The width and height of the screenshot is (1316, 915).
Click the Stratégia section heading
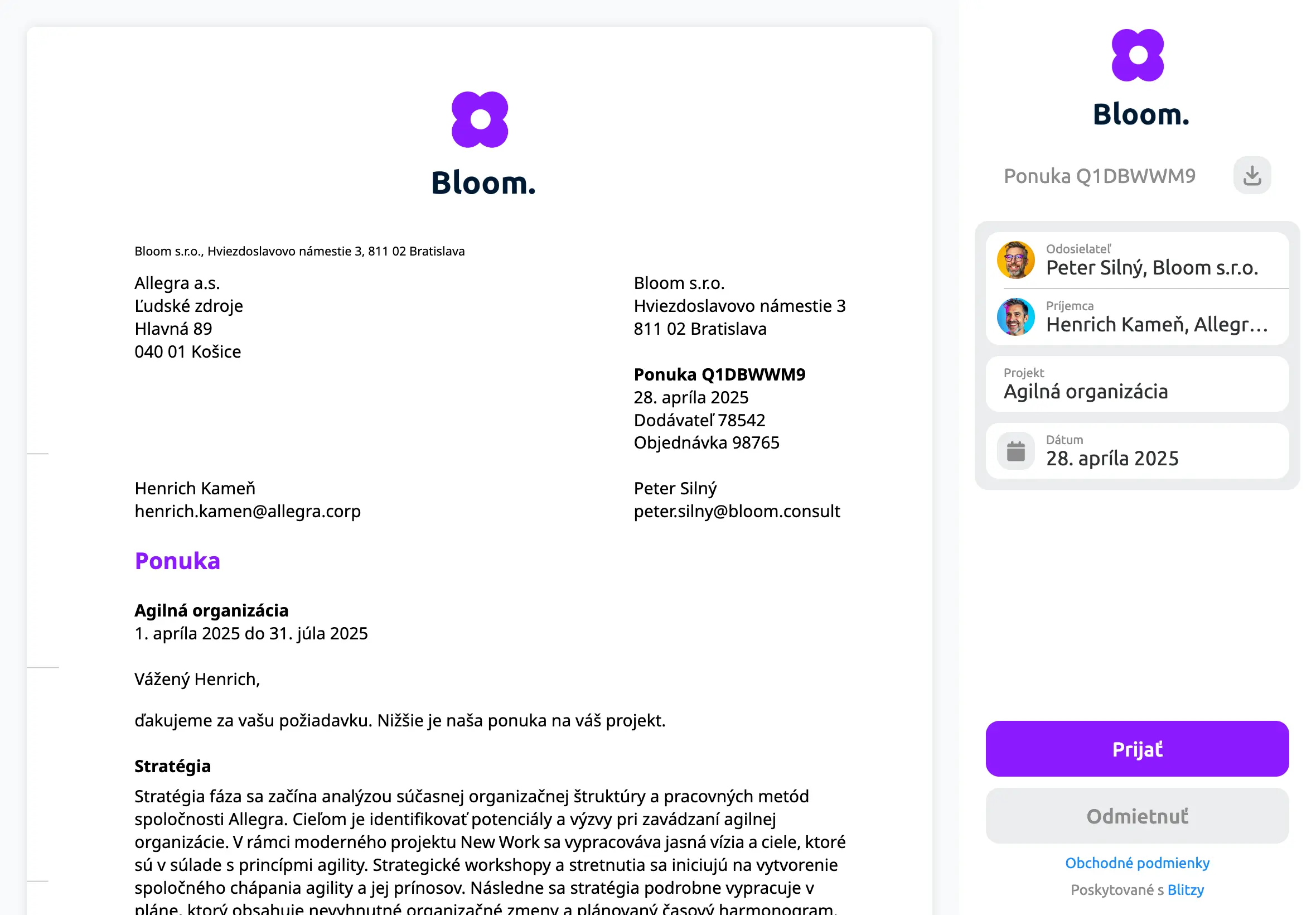pyautogui.click(x=172, y=766)
